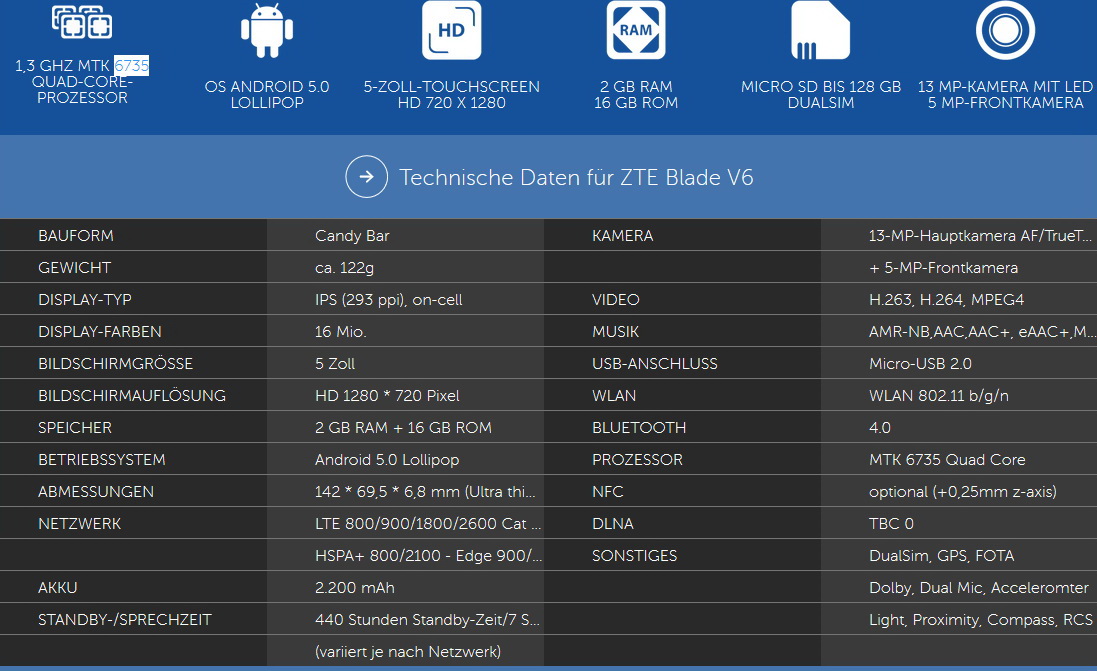Screen dimensions: 1097x671
Task: Select Android 5.0 Lollipop table value
Action: (x=387, y=460)
